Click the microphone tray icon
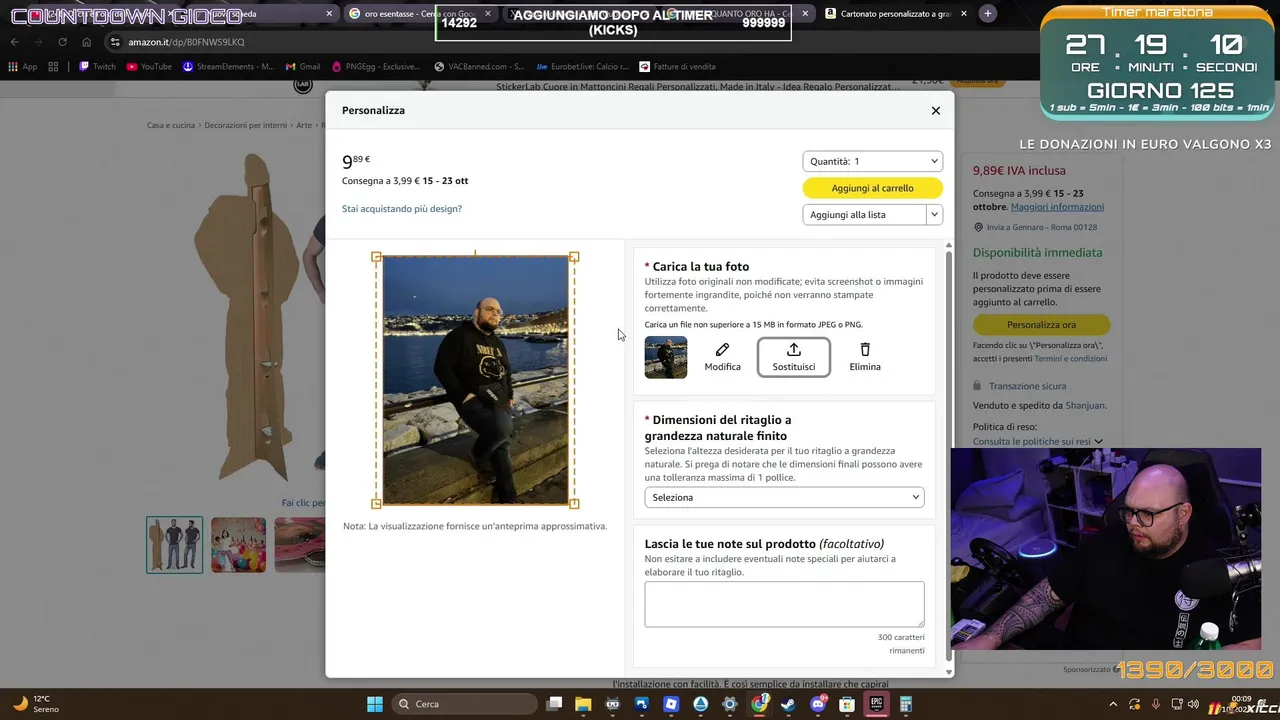The width and height of the screenshot is (1280, 720). [1156, 704]
